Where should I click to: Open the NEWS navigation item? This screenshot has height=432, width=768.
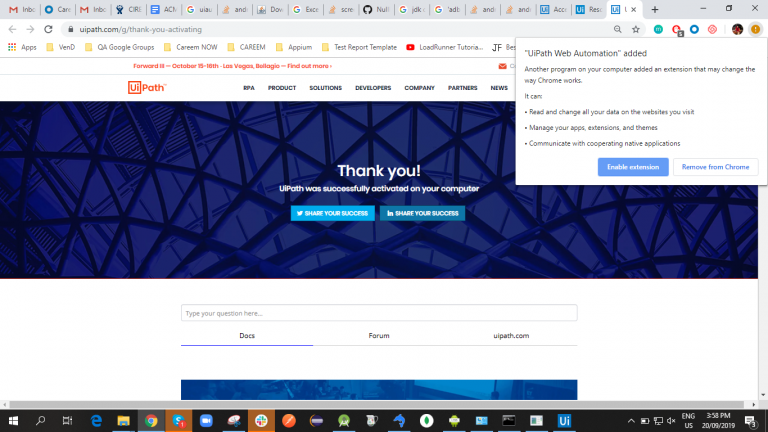coord(499,88)
